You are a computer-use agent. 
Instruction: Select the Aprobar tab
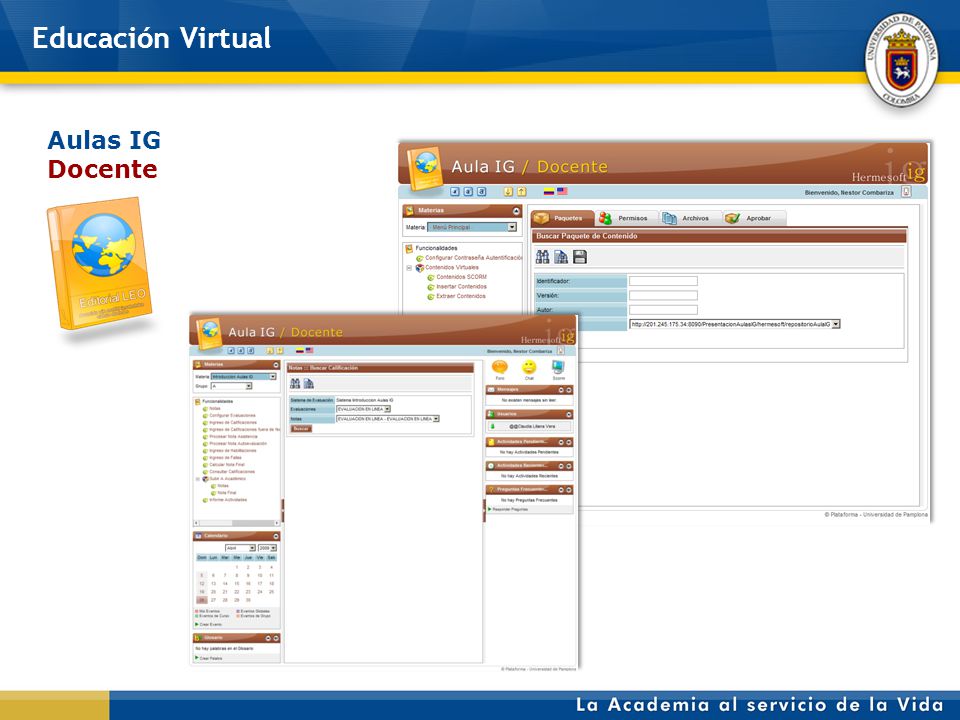[x=754, y=218]
